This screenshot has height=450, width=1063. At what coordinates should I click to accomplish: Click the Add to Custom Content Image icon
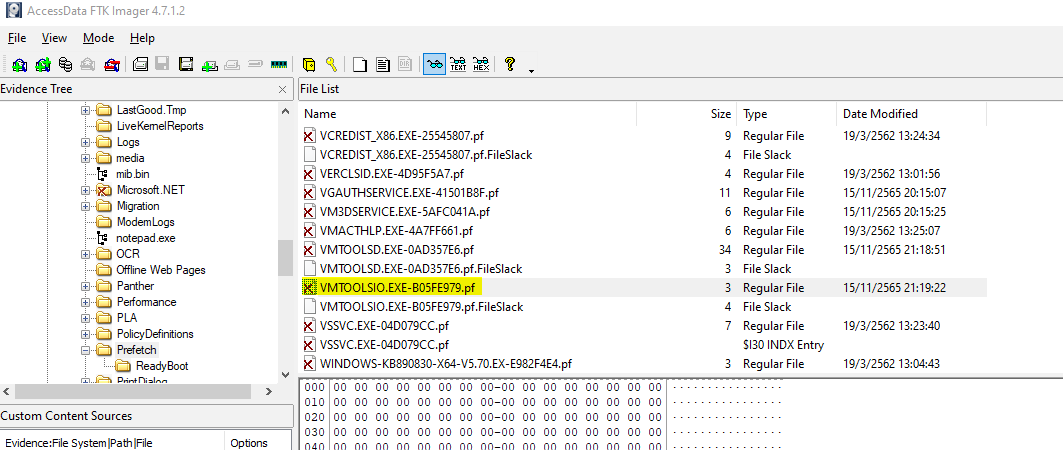click(x=209, y=64)
